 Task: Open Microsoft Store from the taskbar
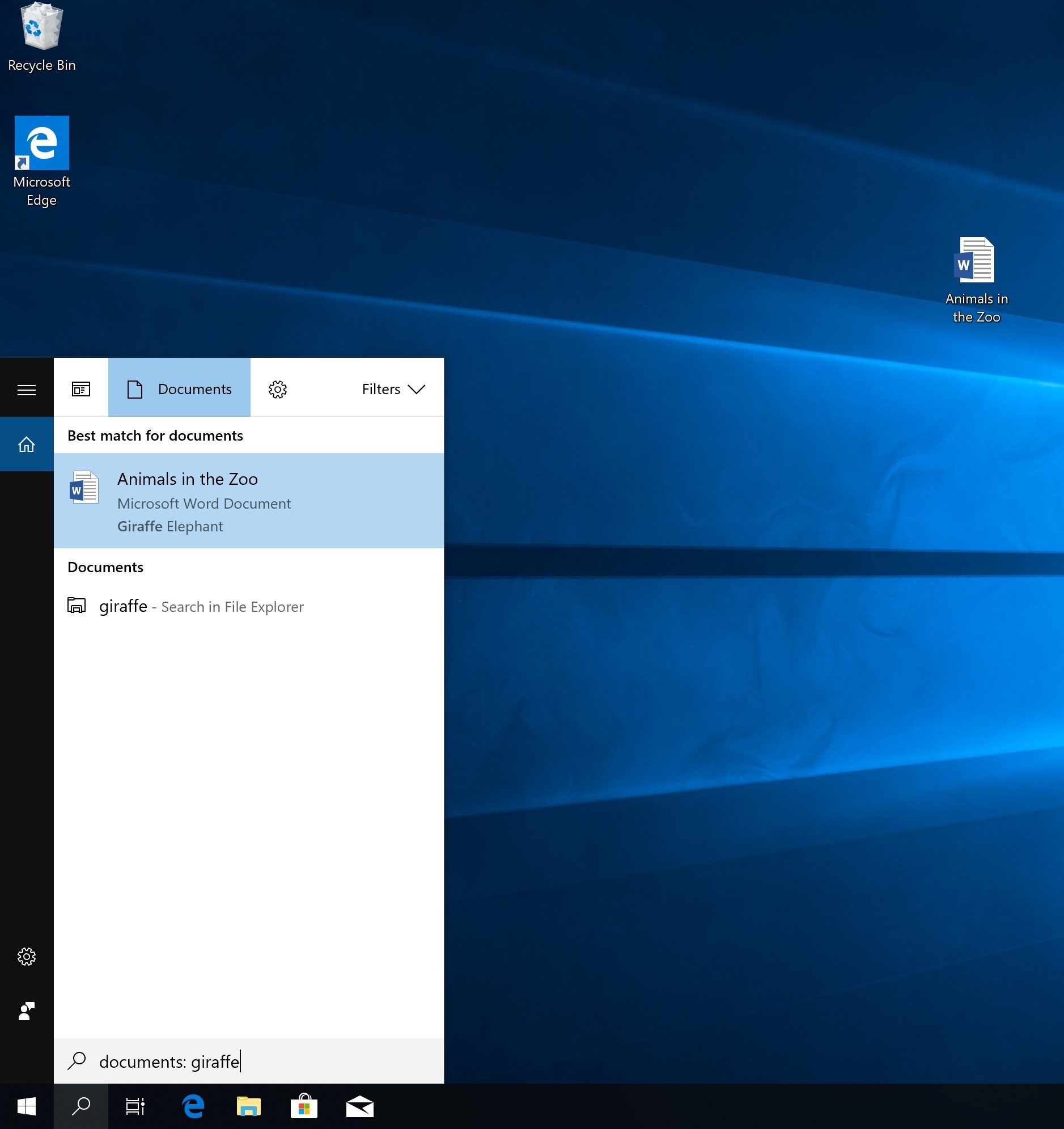tap(304, 1106)
